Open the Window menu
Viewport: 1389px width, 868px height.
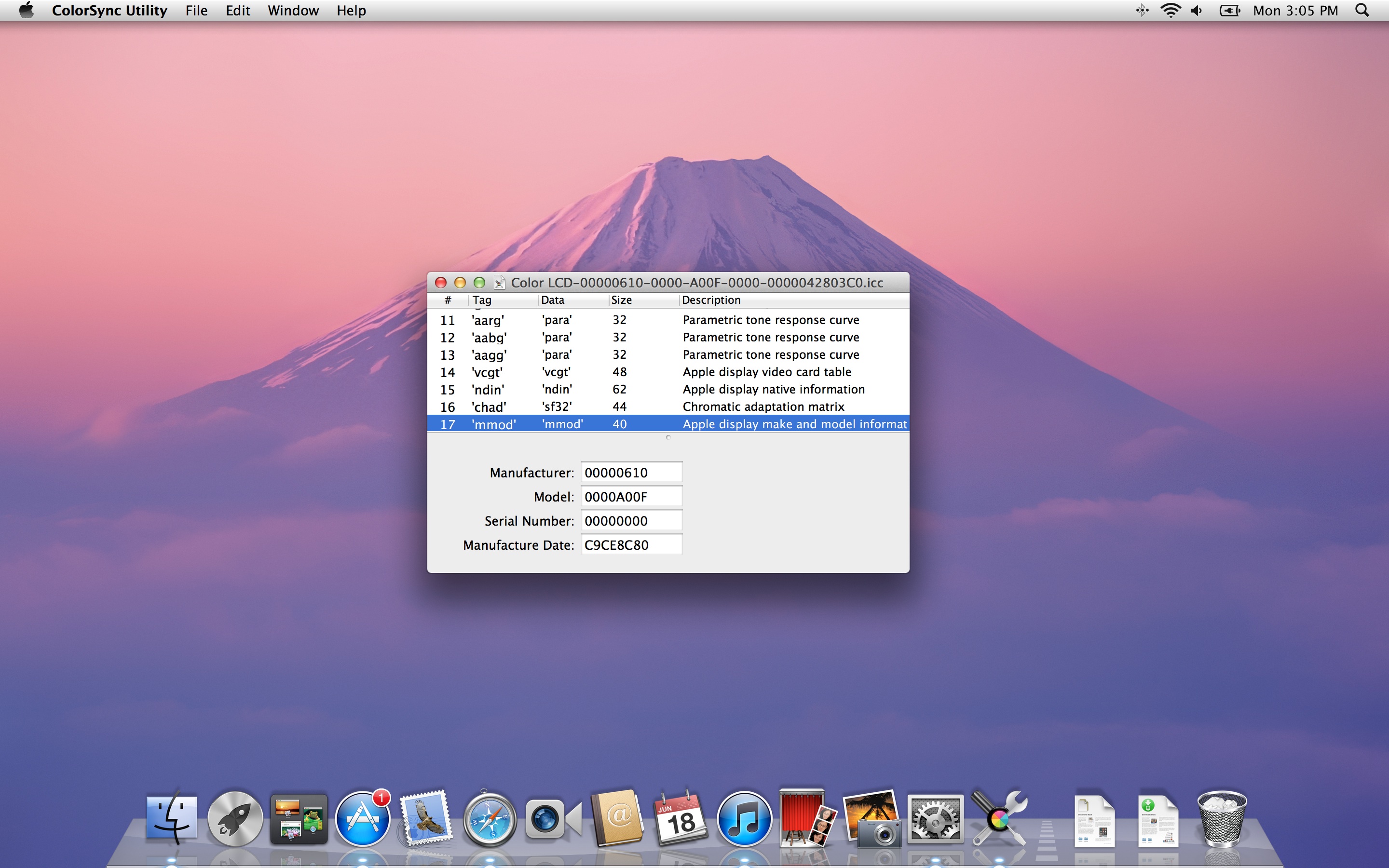(x=293, y=10)
